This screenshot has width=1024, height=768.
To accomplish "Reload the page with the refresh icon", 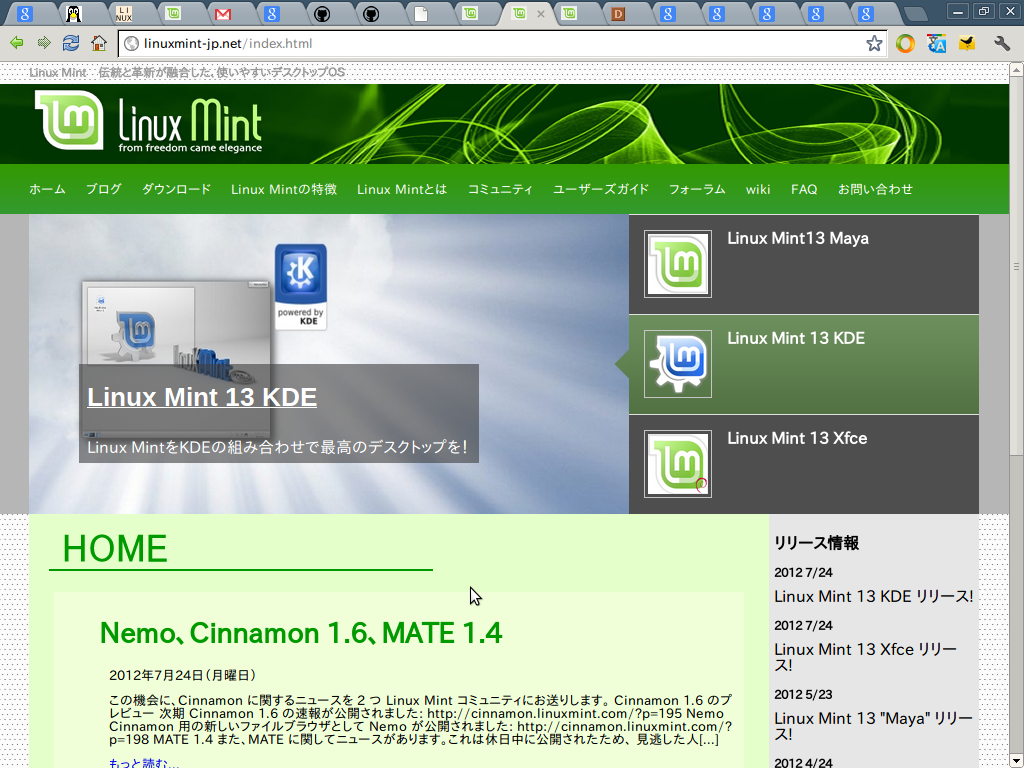I will (x=70, y=43).
